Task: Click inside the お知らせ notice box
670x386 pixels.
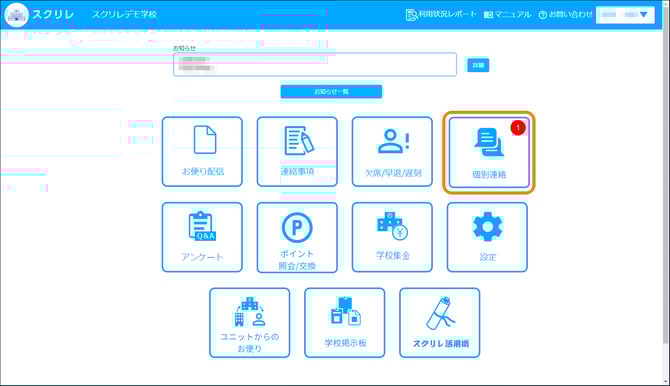Action: click(x=315, y=65)
